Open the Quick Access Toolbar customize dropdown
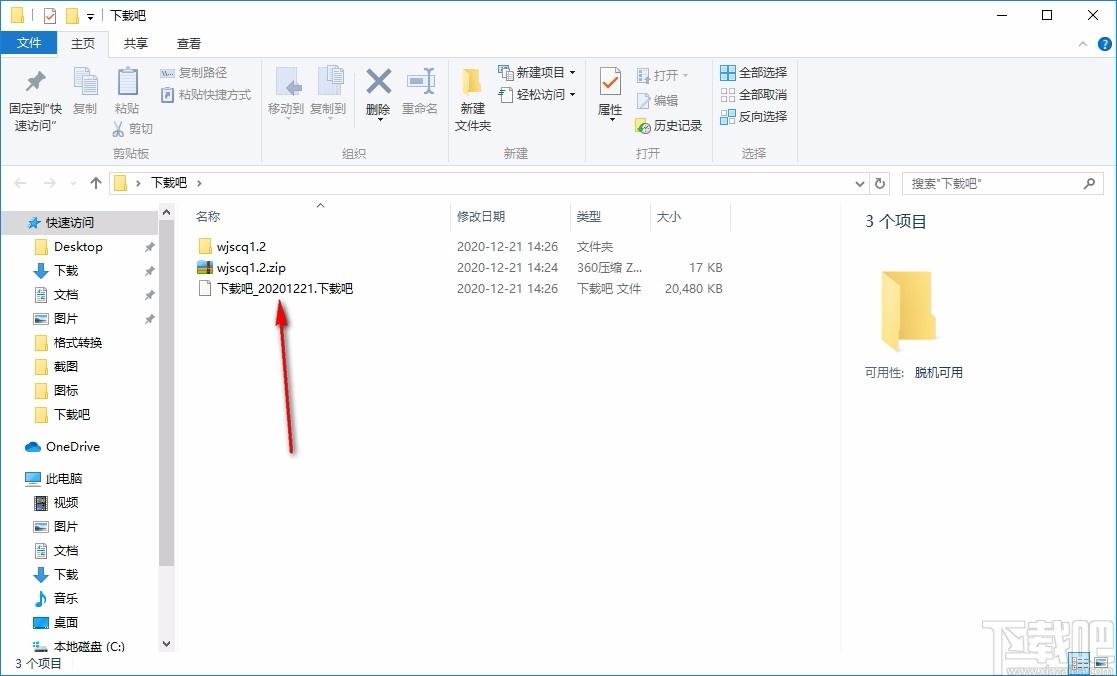Viewport: 1117px width, 676px height. click(x=90, y=16)
